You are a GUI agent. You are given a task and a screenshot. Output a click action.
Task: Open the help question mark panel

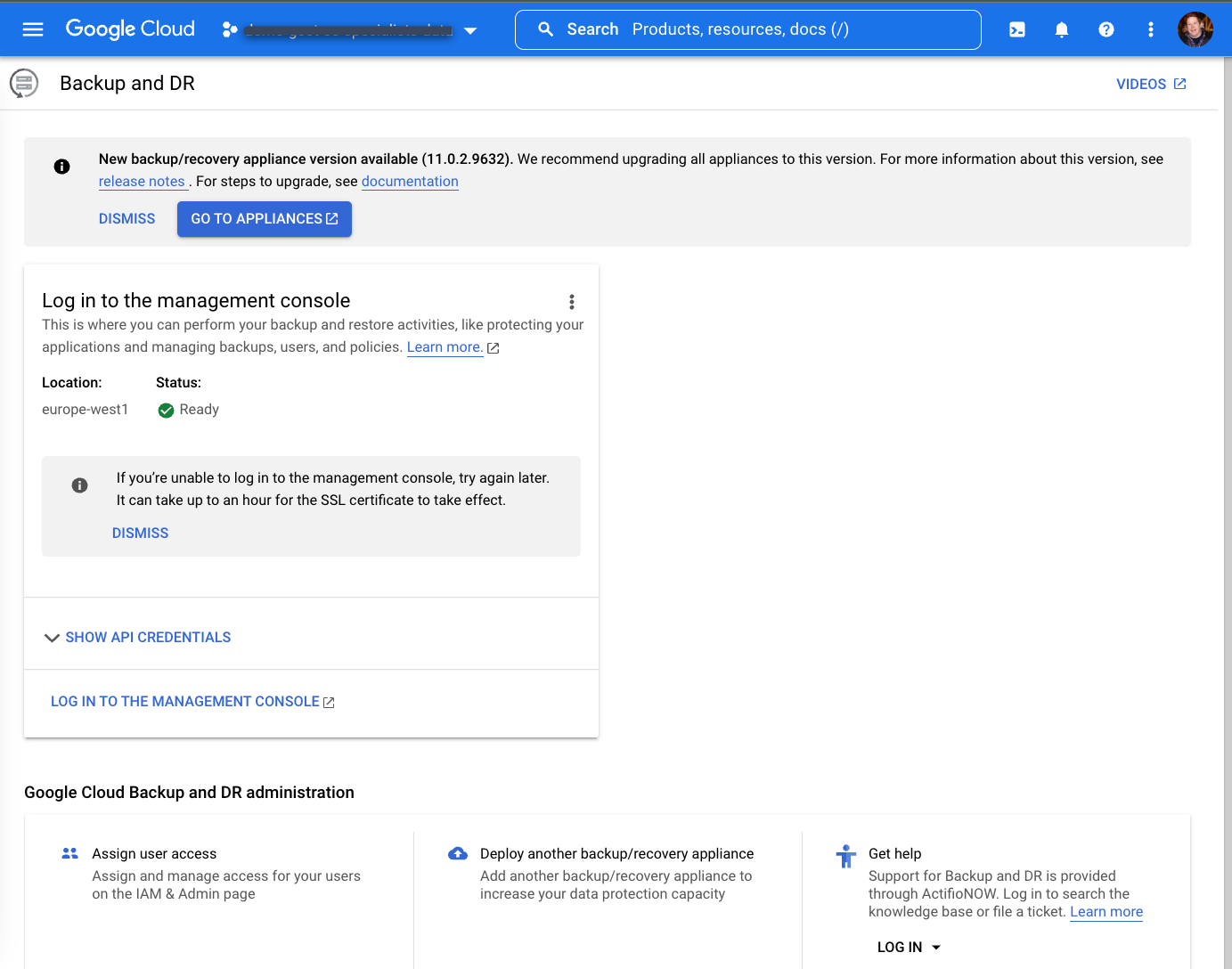tap(1106, 29)
